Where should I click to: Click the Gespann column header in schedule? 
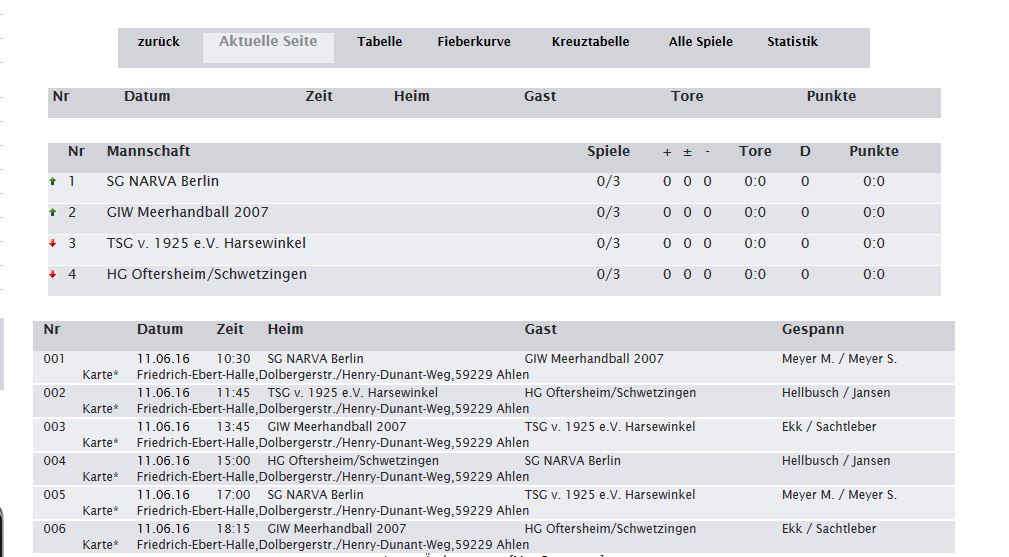tap(812, 329)
